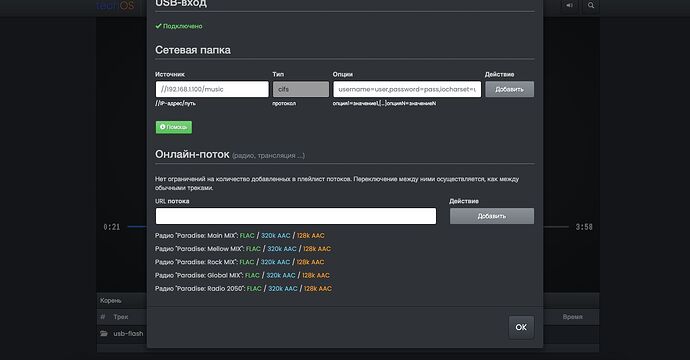
Task: Click the Корень root breadcrumb
Action: tap(110, 300)
